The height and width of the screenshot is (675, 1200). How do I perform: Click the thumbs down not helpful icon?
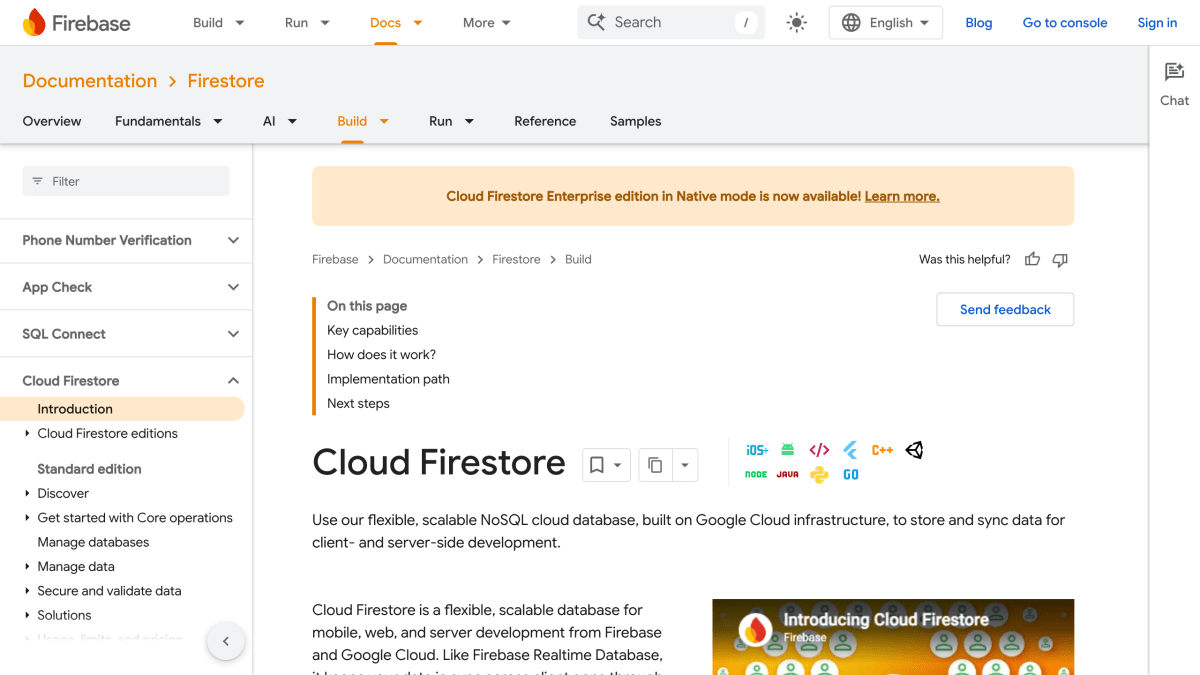pyautogui.click(x=1060, y=260)
